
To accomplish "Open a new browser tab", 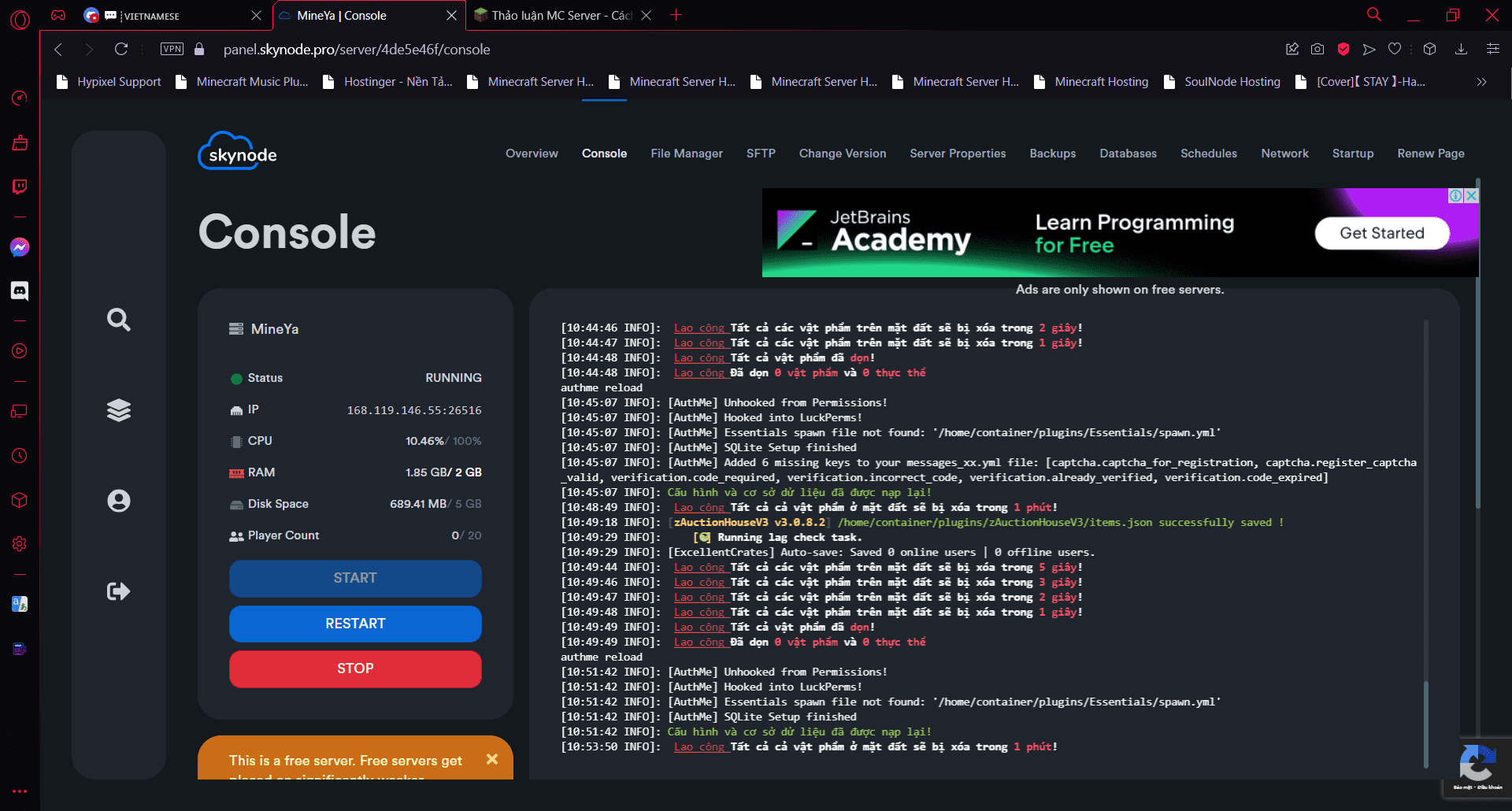I will click(x=676, y=15).
